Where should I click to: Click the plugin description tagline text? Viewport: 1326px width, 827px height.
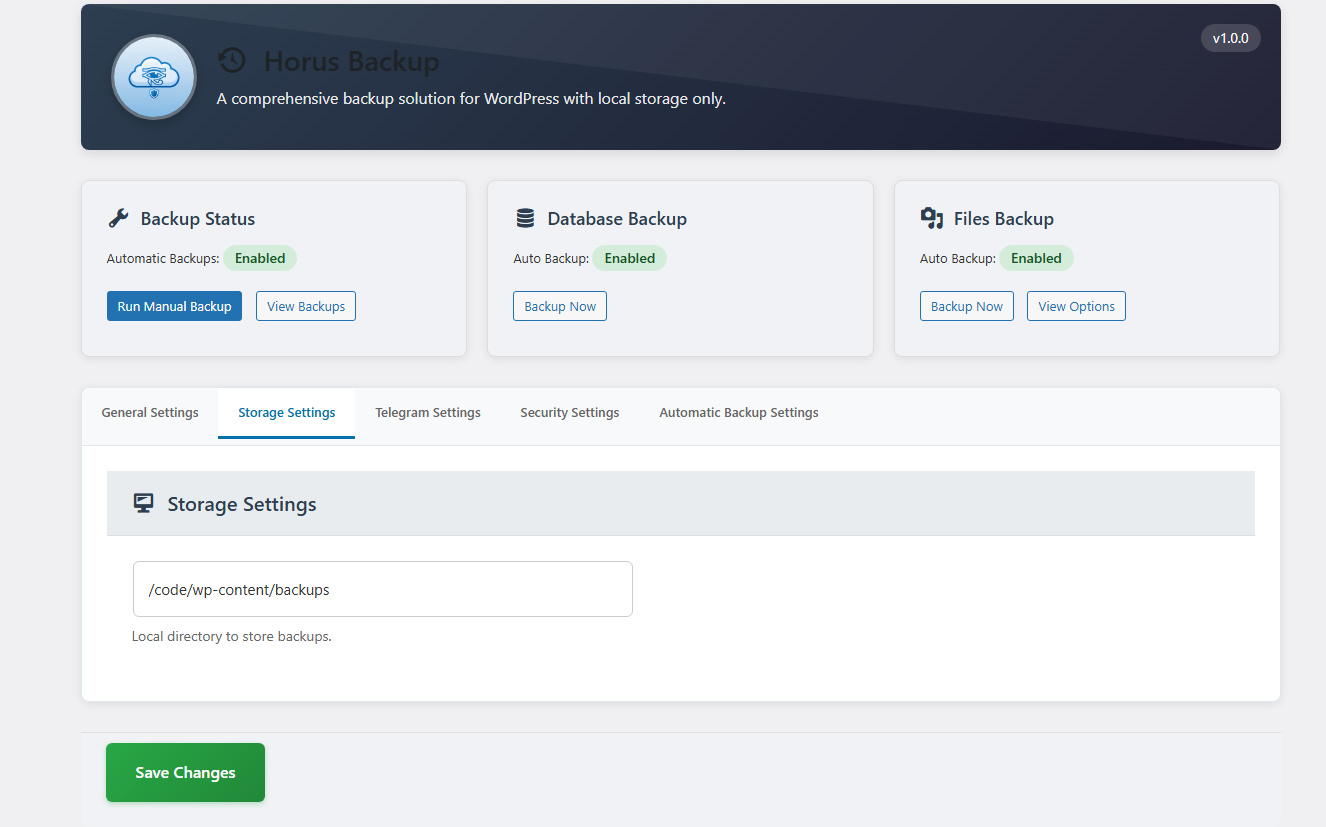[x=471, y=99]
